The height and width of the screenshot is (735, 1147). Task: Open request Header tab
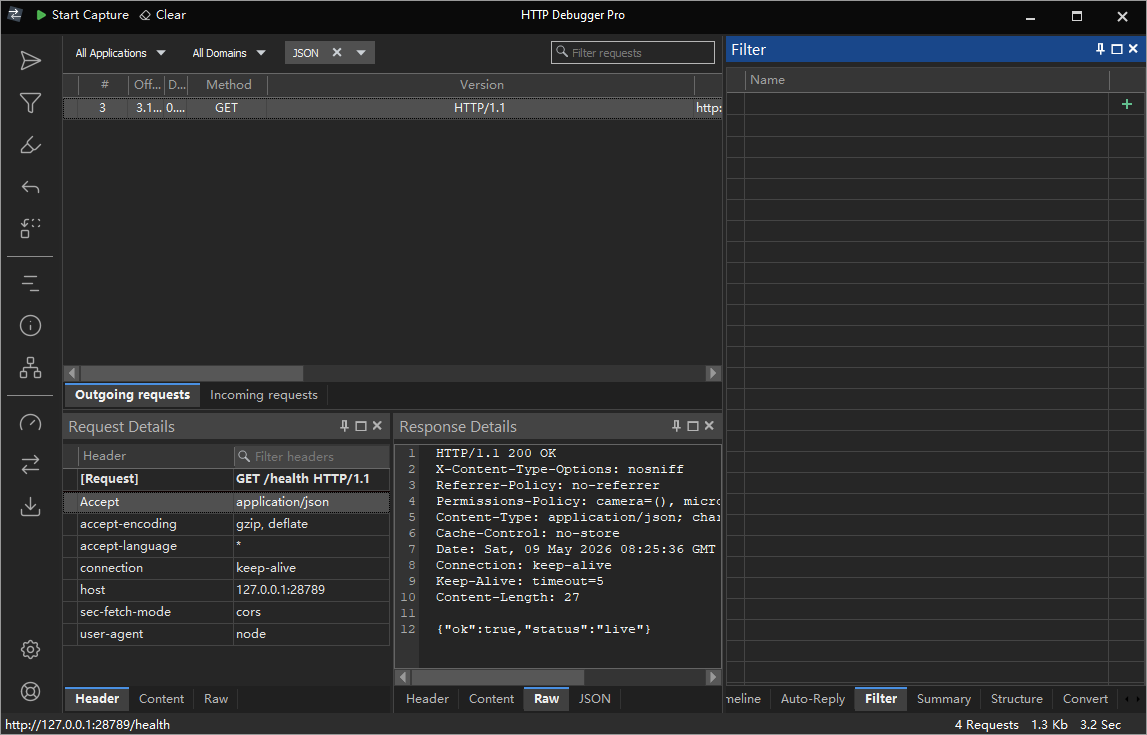[97, 698]
